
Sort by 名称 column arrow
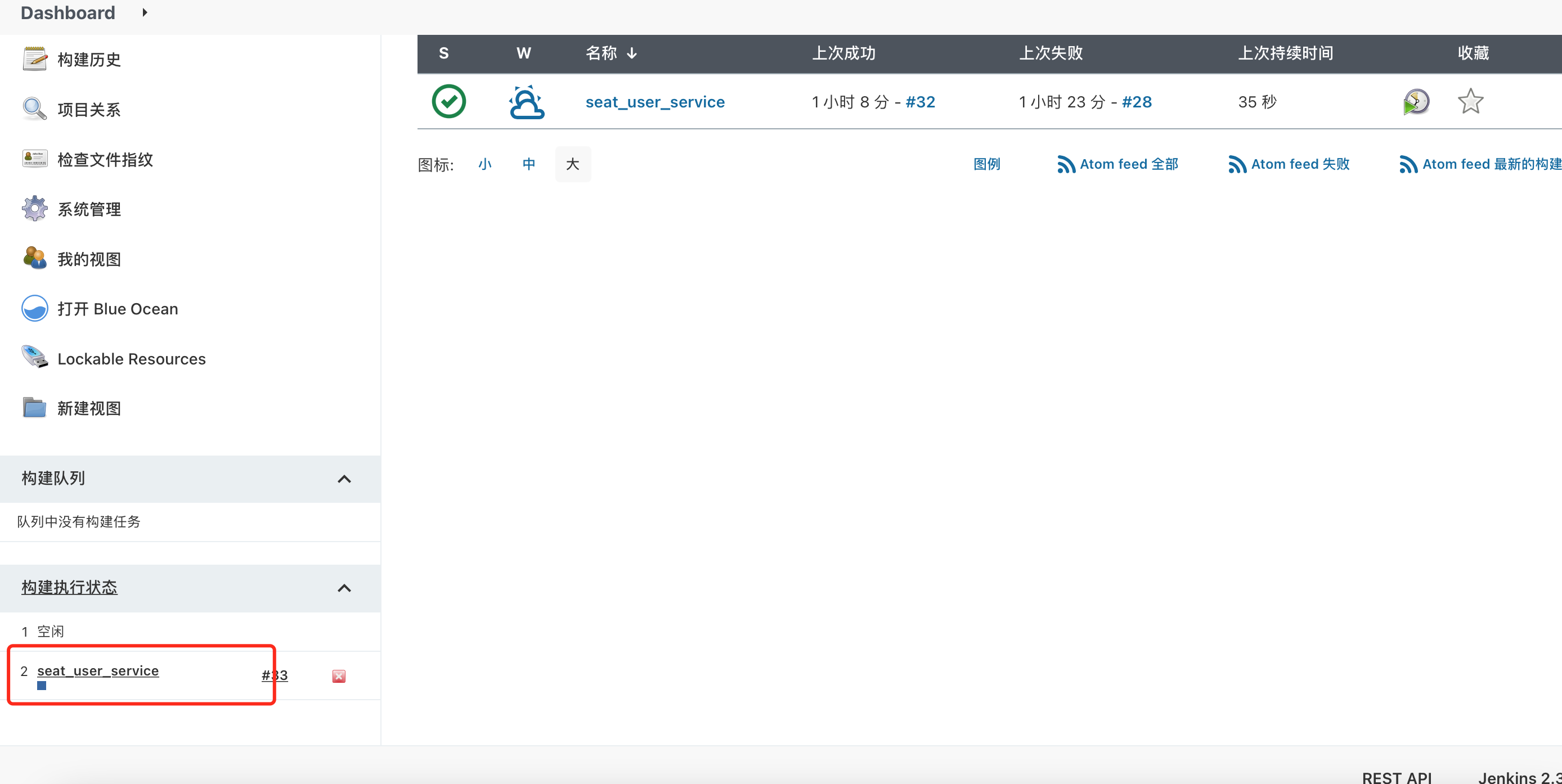632,53
